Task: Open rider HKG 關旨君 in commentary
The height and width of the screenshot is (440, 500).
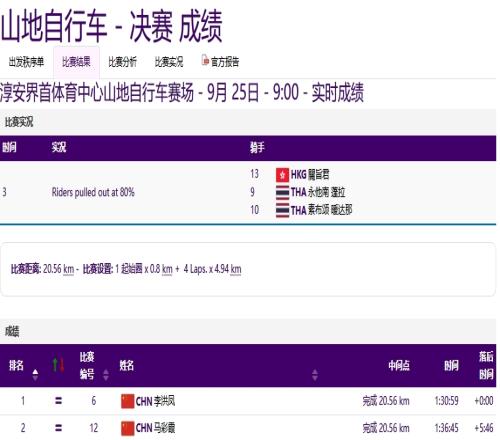Action: (x=310, y=175)
